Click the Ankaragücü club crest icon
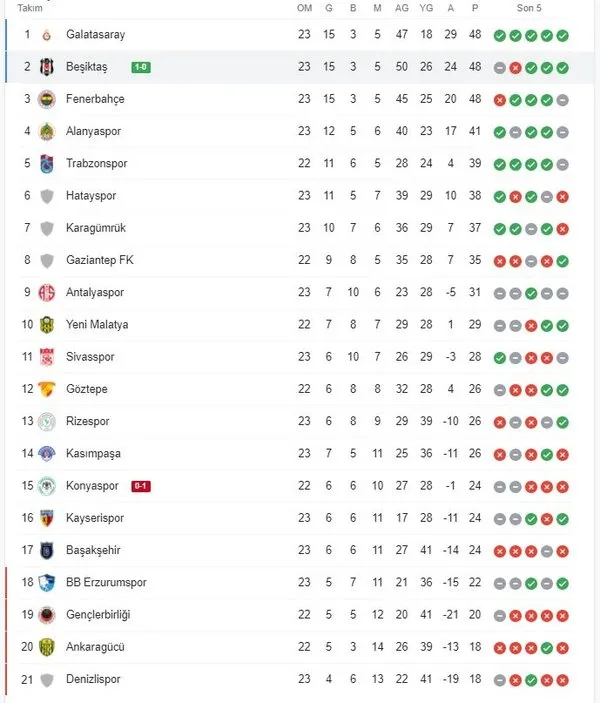 46,646
